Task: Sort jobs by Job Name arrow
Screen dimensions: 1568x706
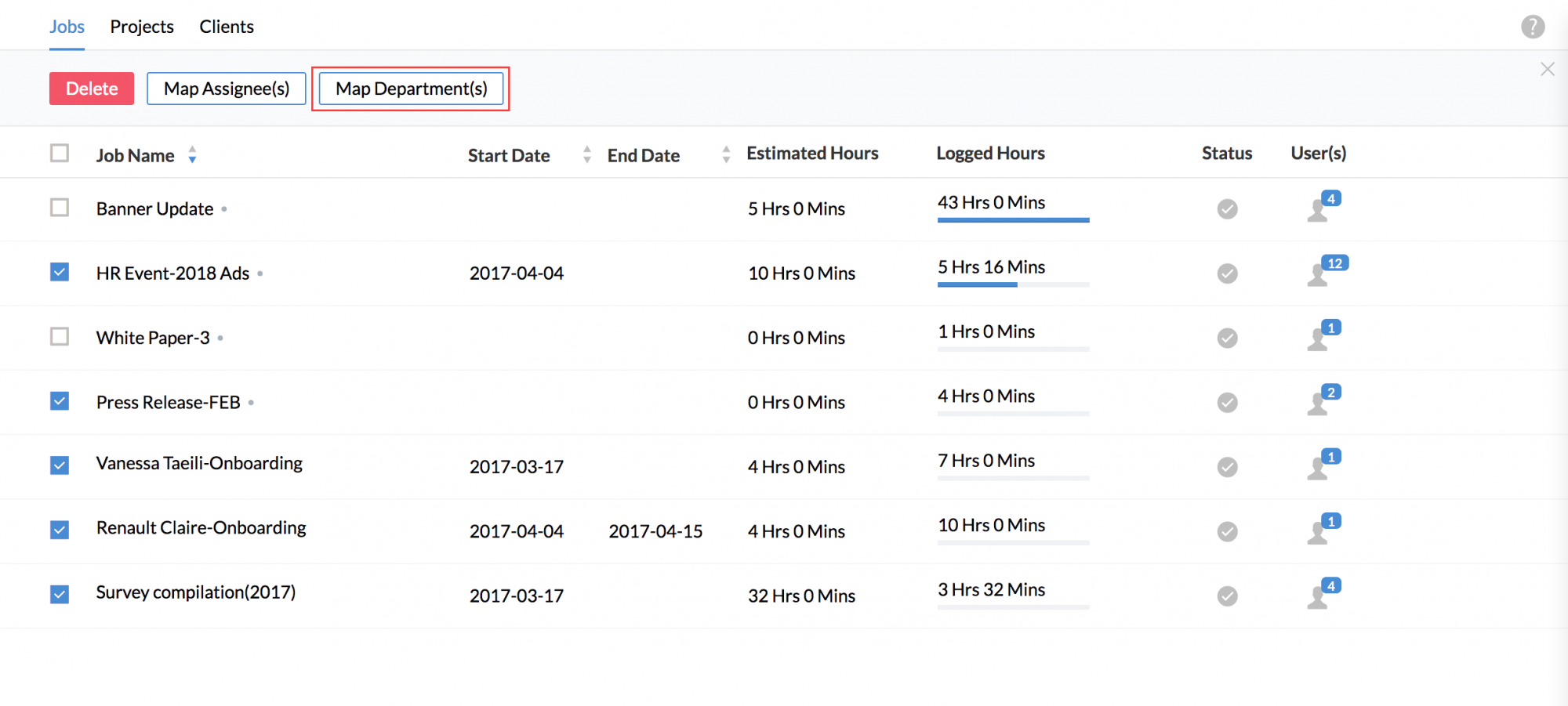Action: (x=192, y=155)
